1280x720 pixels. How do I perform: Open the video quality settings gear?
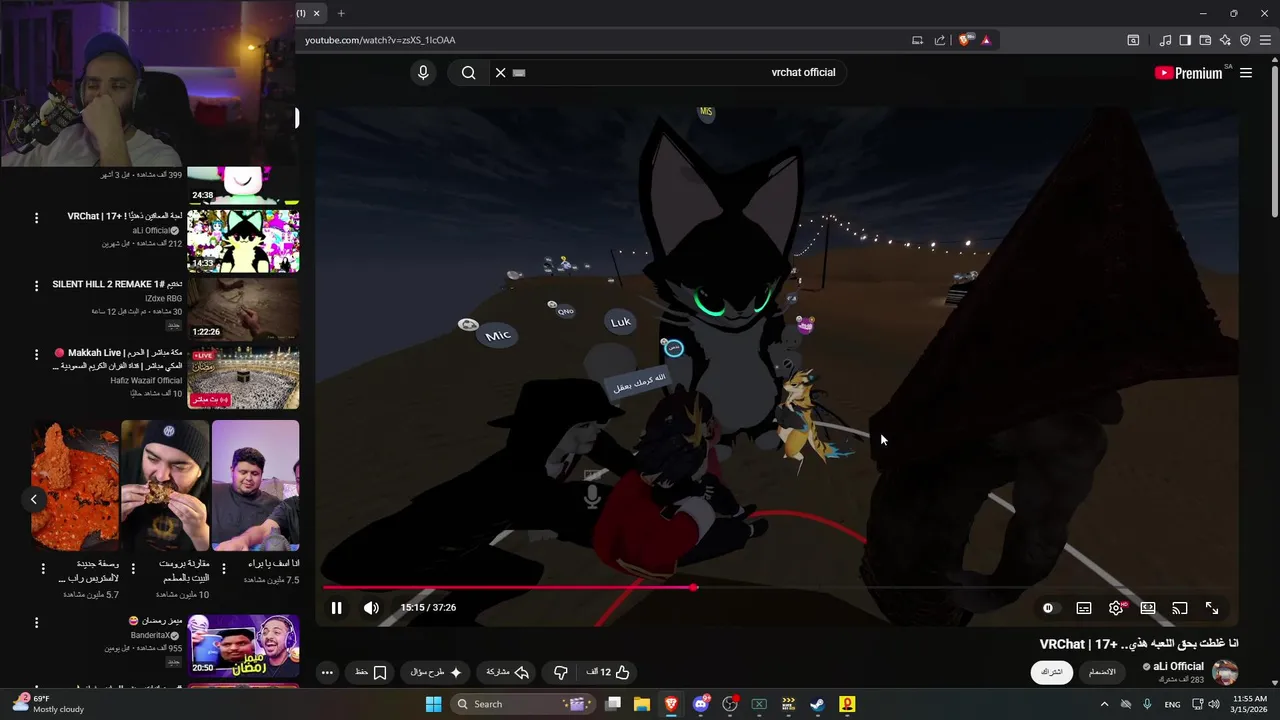click(1116, 608)
